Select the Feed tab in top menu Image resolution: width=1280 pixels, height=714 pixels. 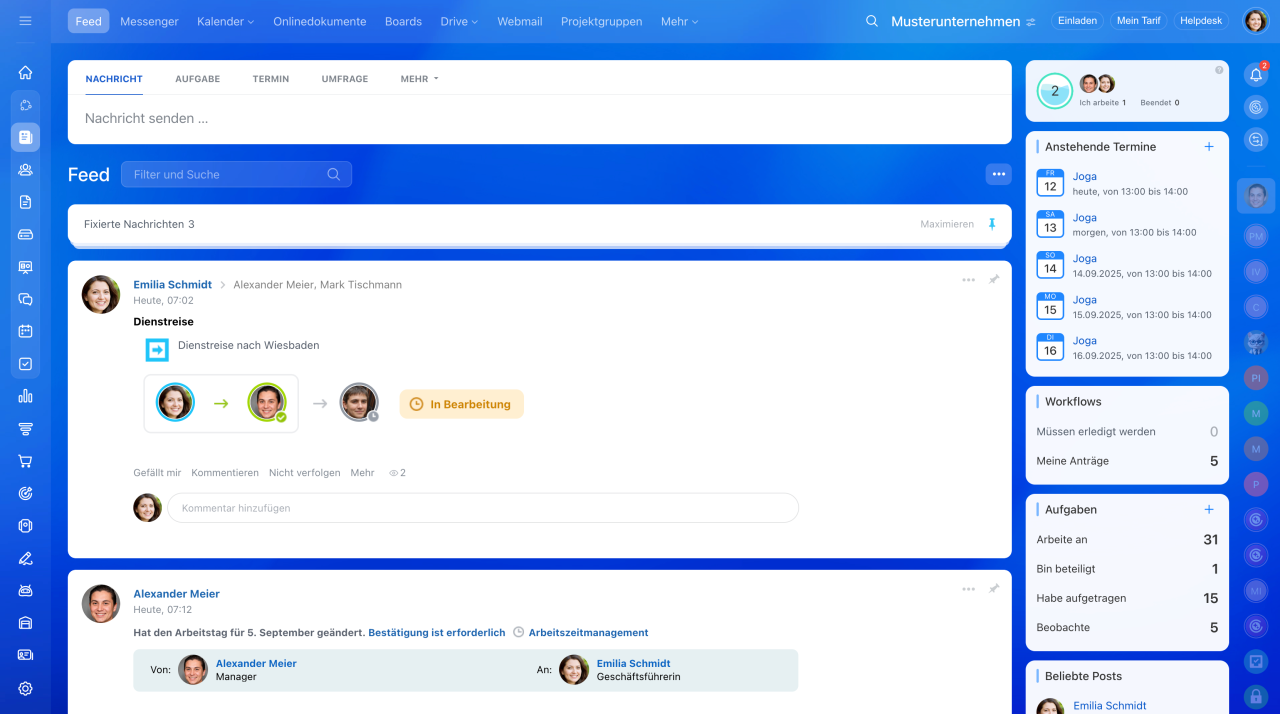pyautogui.click(x=89, y=21)
